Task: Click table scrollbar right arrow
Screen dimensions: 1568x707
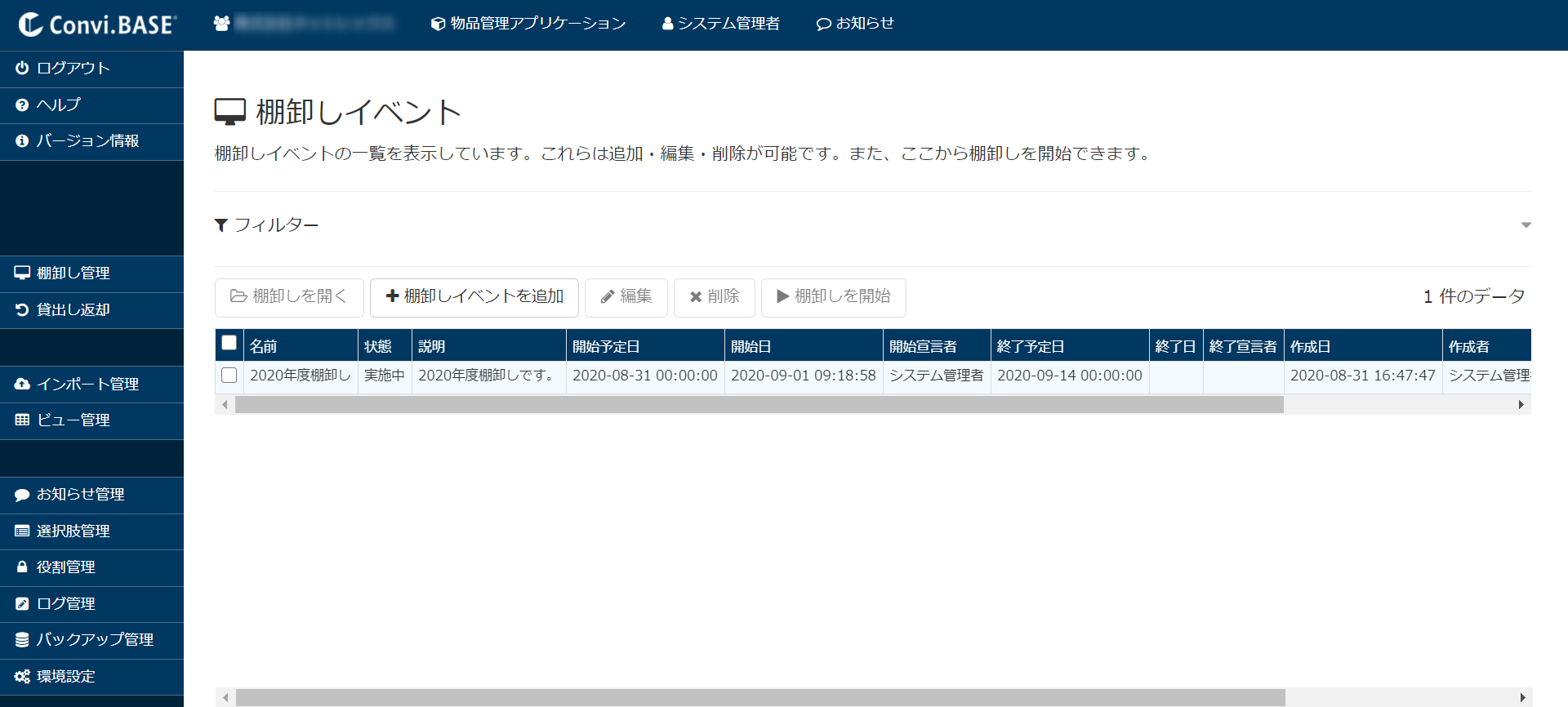Action: tap(1521, 405)
